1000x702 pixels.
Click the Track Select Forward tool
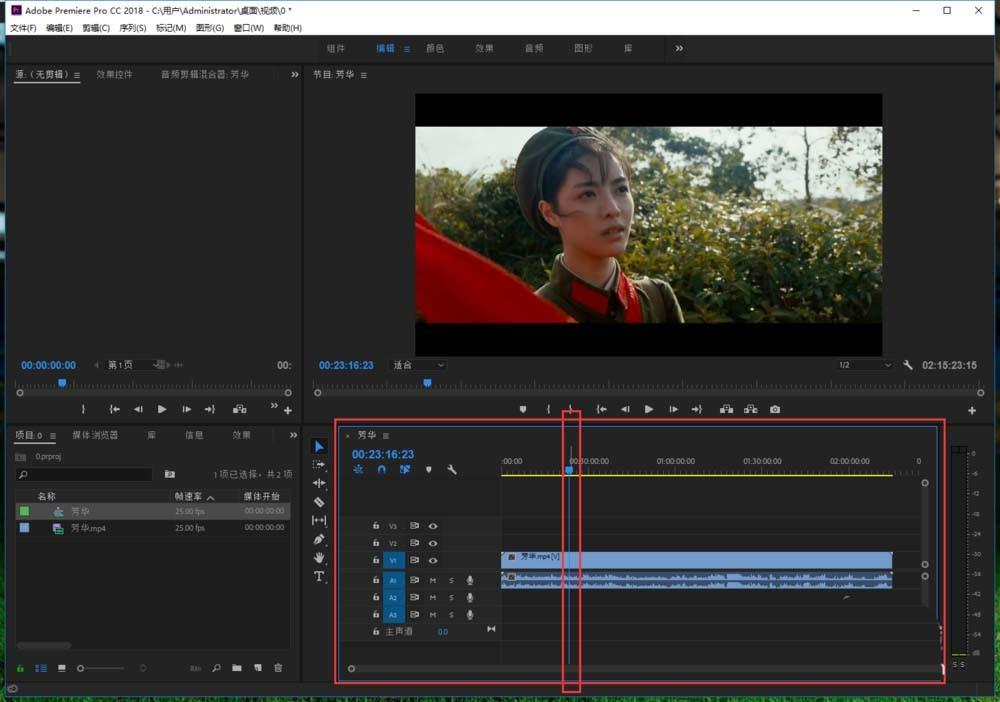pos(319,465)
